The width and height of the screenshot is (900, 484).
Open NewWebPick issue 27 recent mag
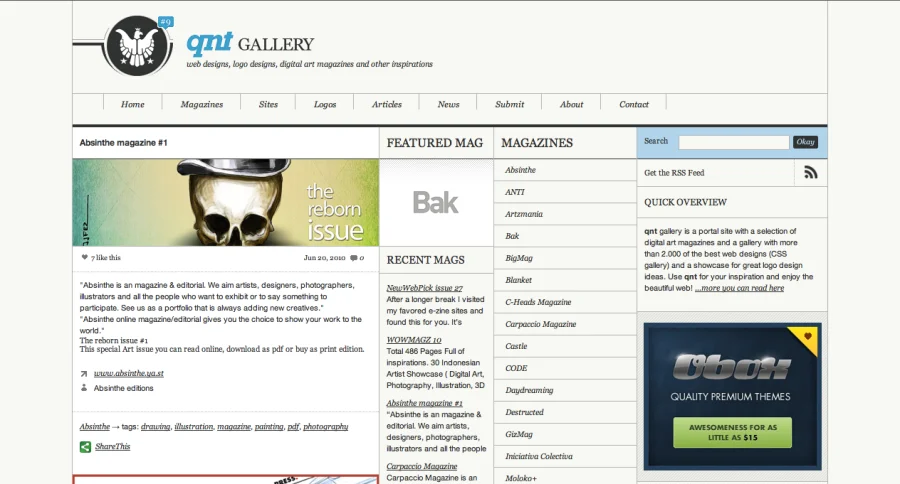pyautogui.click(x=425, y=287)
